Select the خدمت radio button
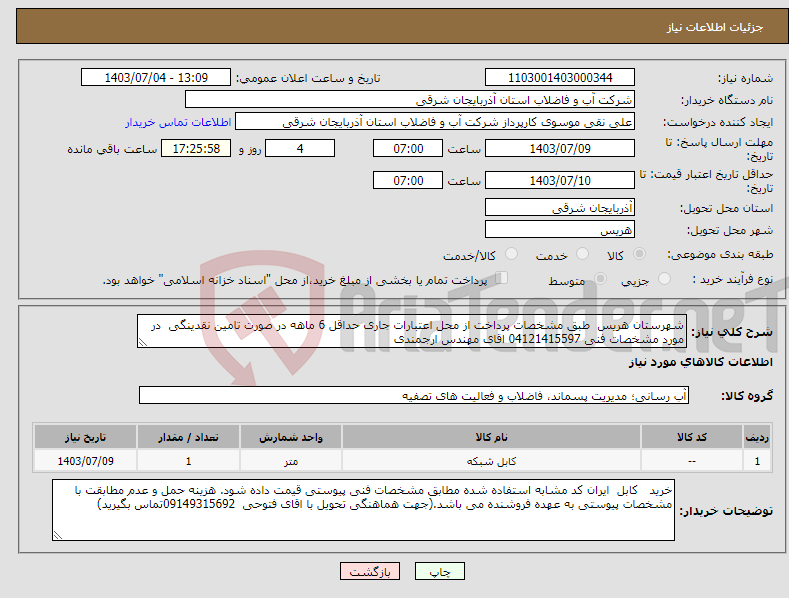Image resolution: width=789 pixels, height=598 pixels. coord(583,254)
